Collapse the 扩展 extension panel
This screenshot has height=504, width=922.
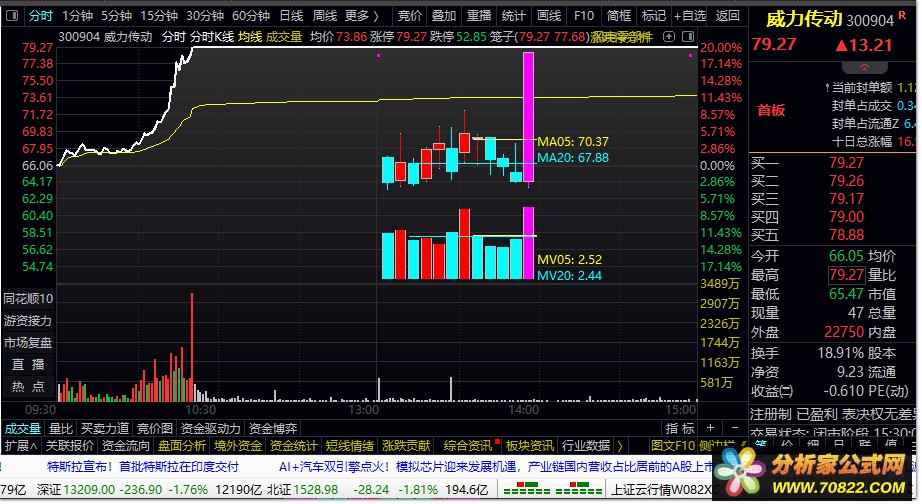(21, 446)
